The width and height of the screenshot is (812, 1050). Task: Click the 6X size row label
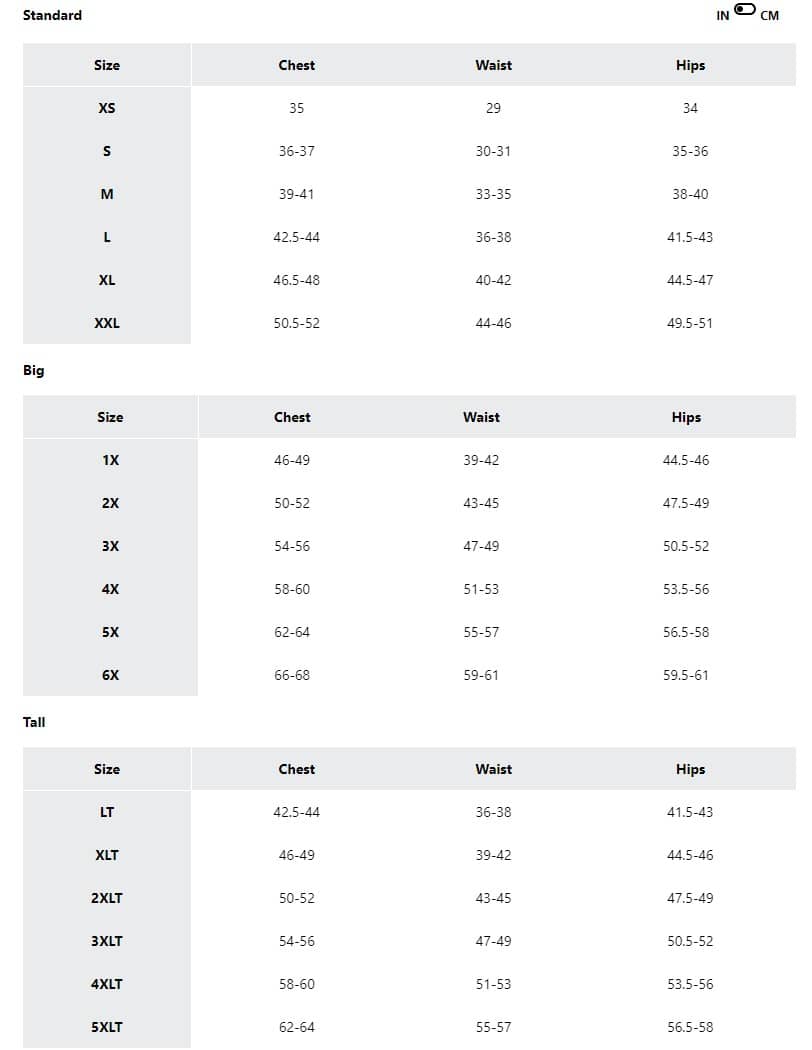(110, 675)
